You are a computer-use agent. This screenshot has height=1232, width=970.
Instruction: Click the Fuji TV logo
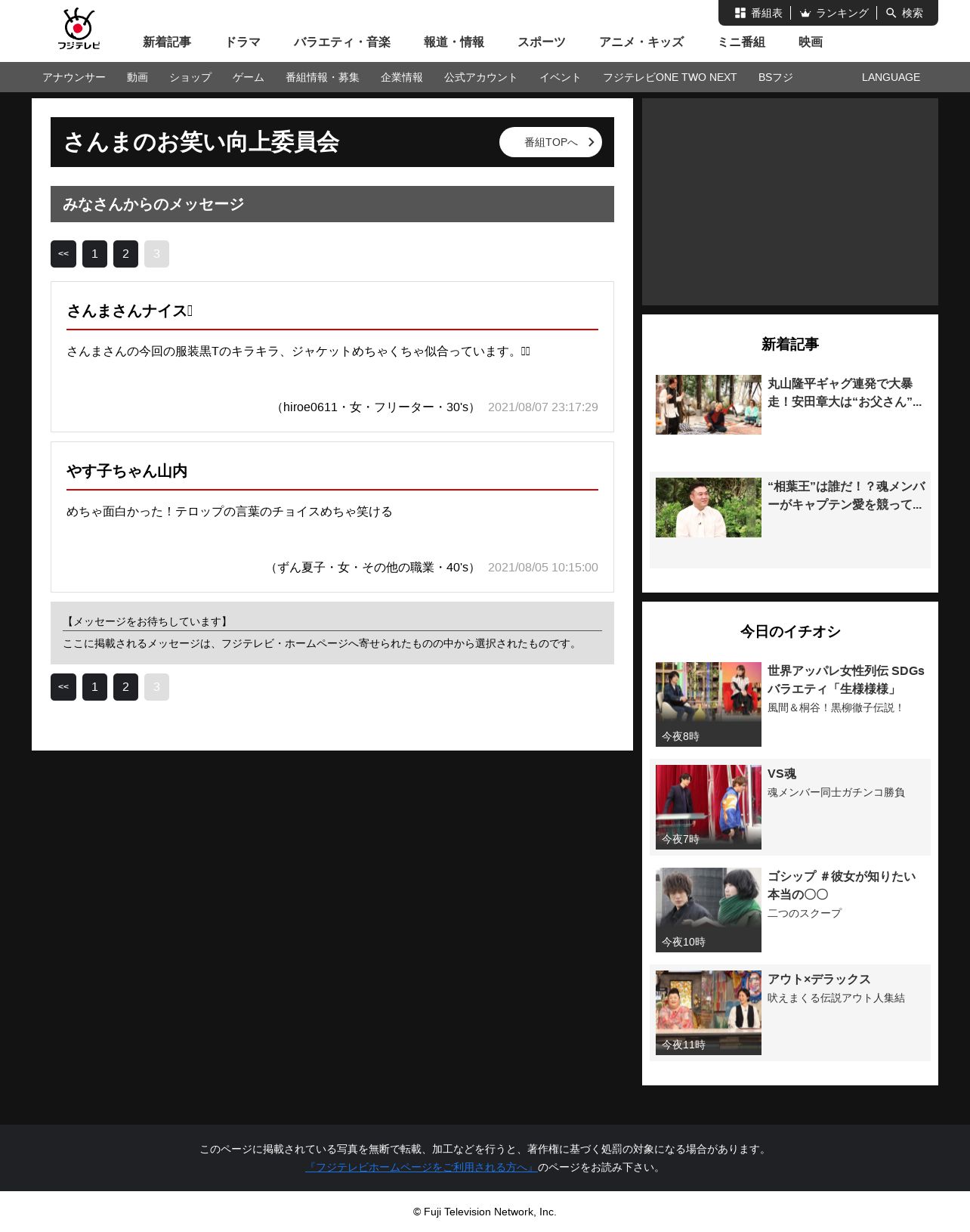pos(79,29)
